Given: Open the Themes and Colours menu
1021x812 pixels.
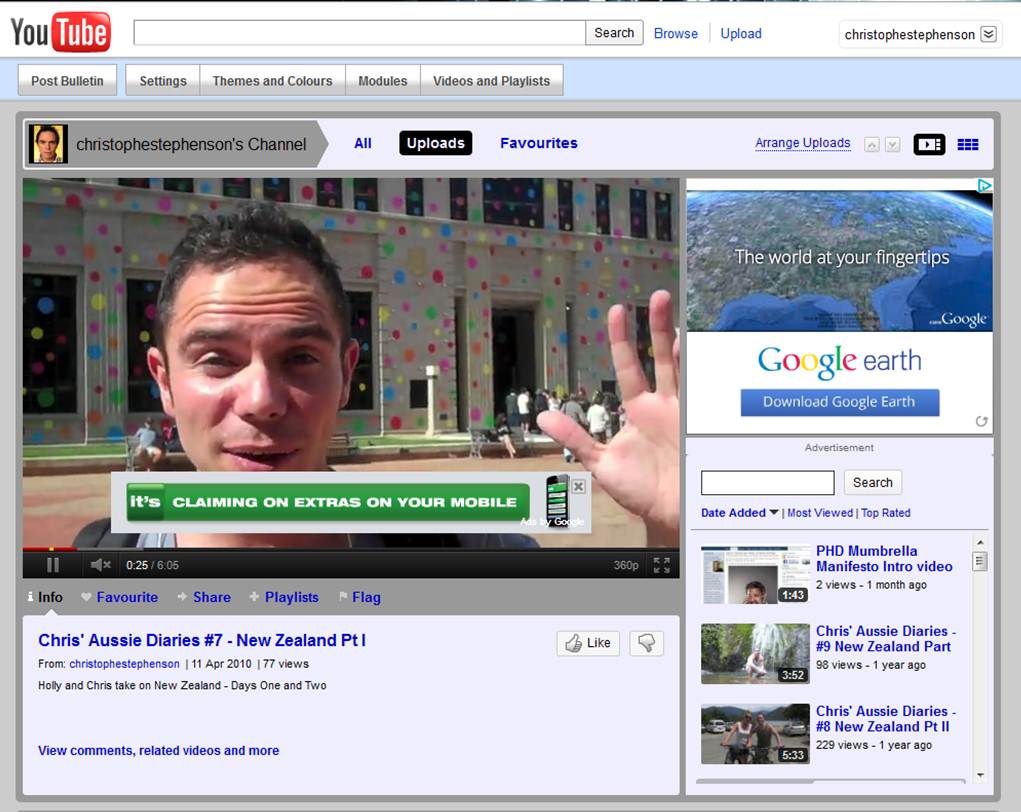Looking at the screenshot, I should pyautogui.click(x=272, y=81).
